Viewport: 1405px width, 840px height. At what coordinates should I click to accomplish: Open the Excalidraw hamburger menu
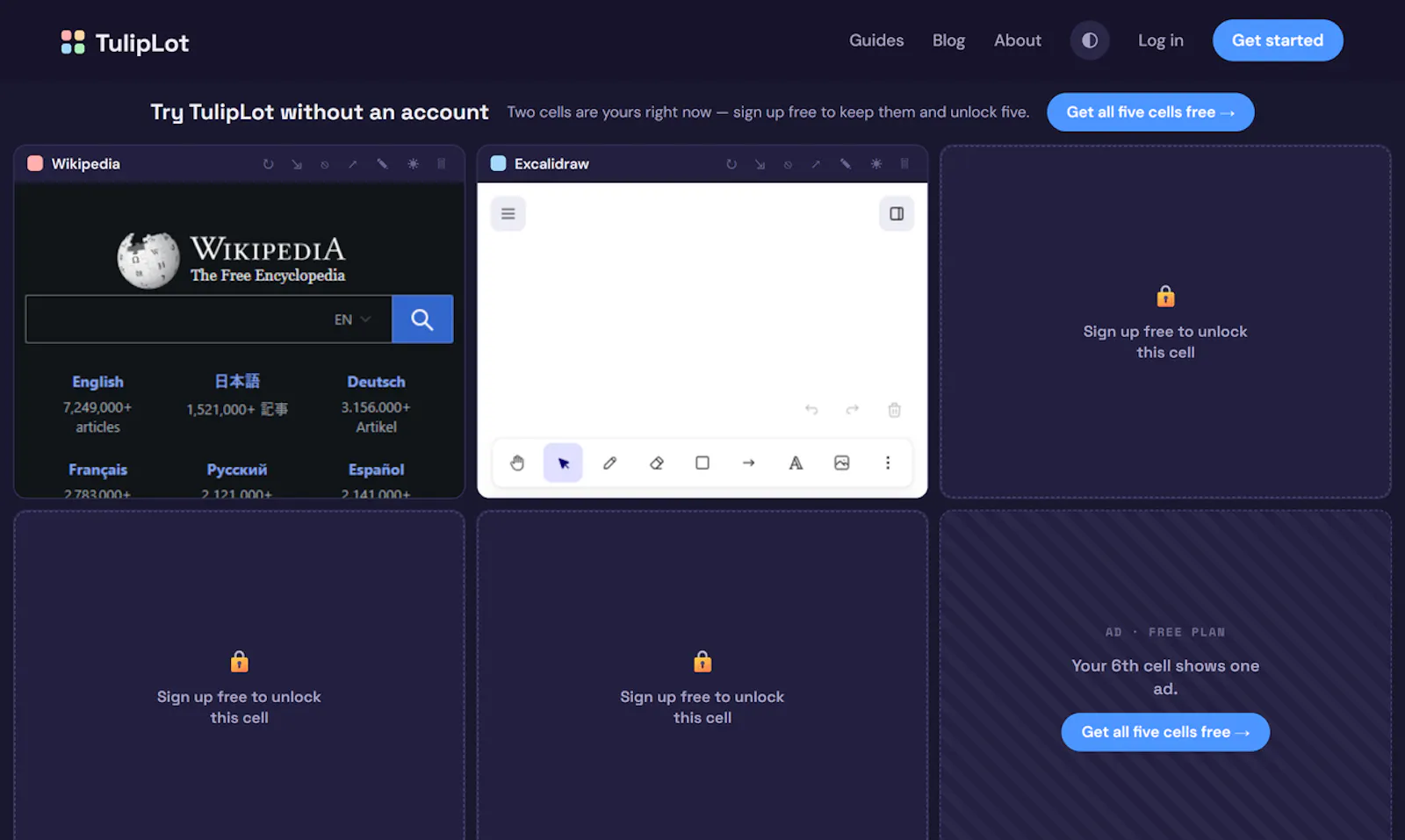[x=508, y=213]
